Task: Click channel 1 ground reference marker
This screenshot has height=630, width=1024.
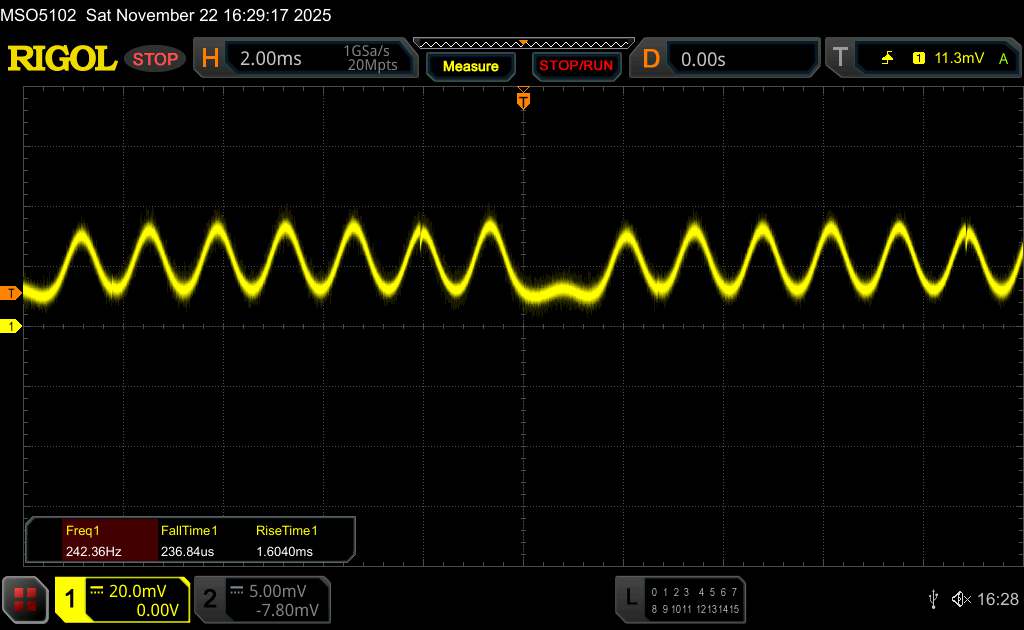Action: [x=11, y=326]
